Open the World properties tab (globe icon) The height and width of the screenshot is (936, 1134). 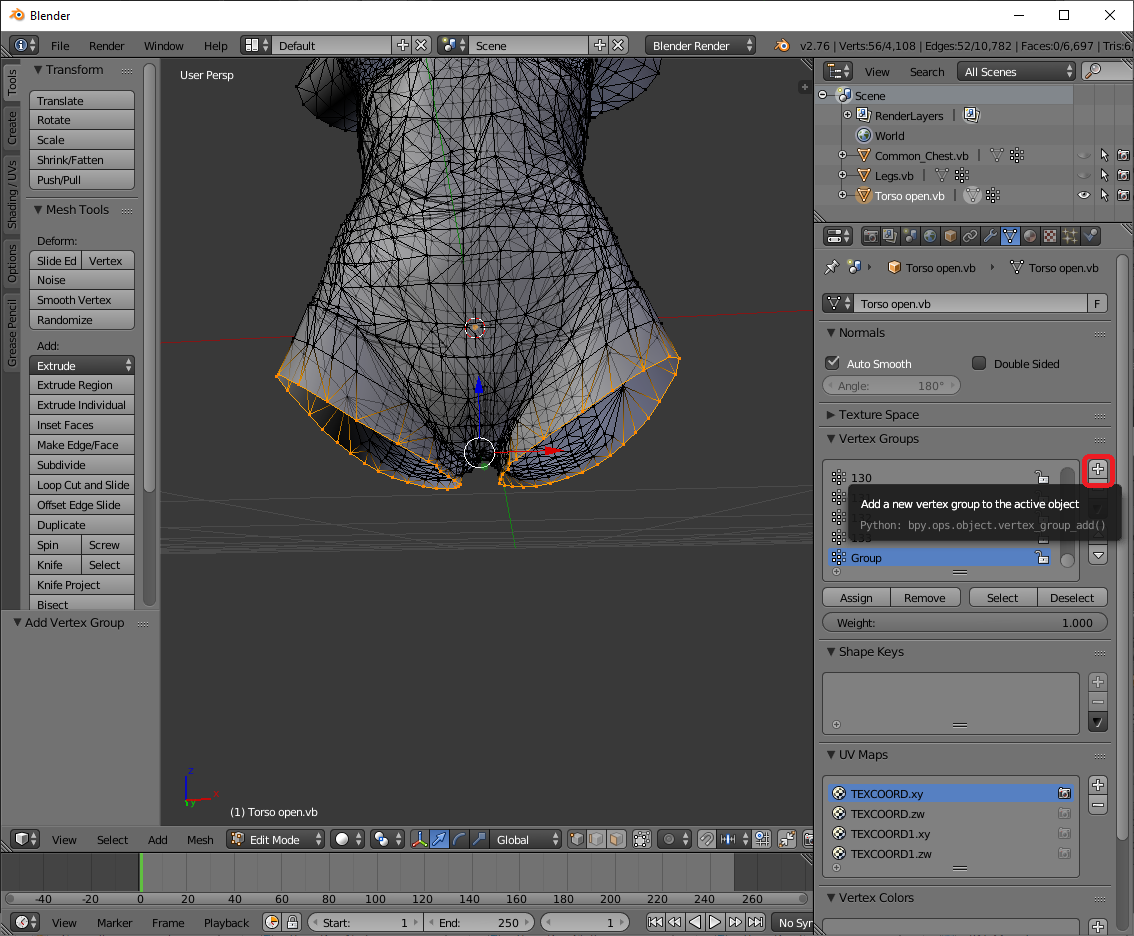930,236
